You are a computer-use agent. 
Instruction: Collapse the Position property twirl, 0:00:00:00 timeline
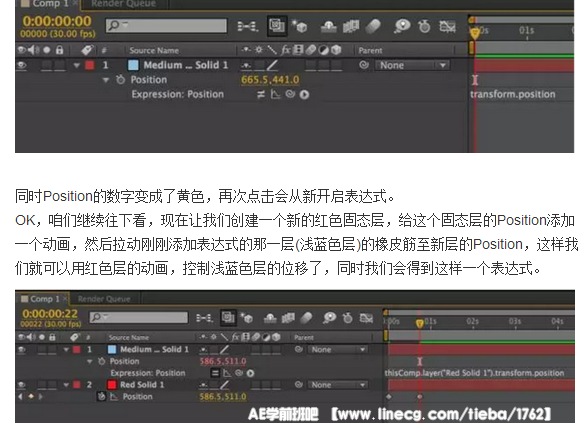(x=106, y=80)
